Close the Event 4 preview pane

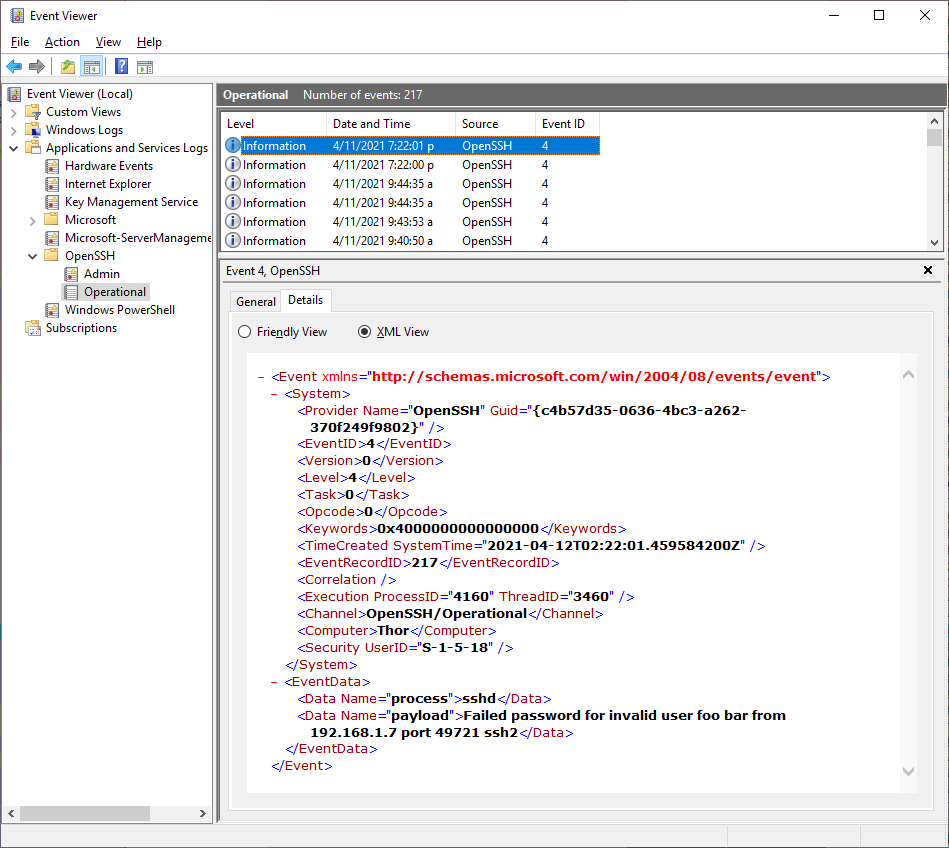[x=927, y=271]
